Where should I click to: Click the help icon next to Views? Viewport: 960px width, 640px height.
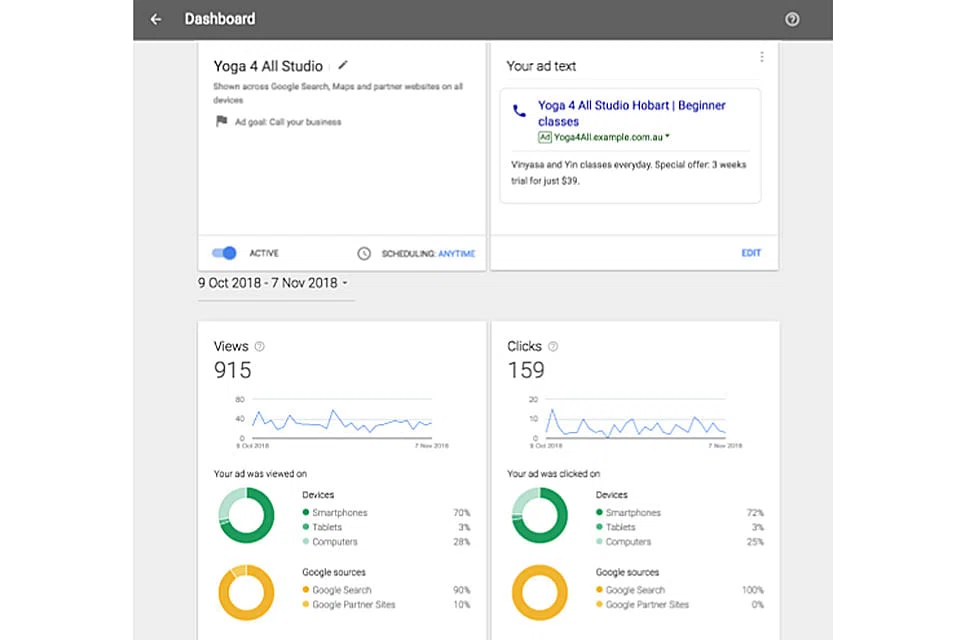(x=260, y=346)
